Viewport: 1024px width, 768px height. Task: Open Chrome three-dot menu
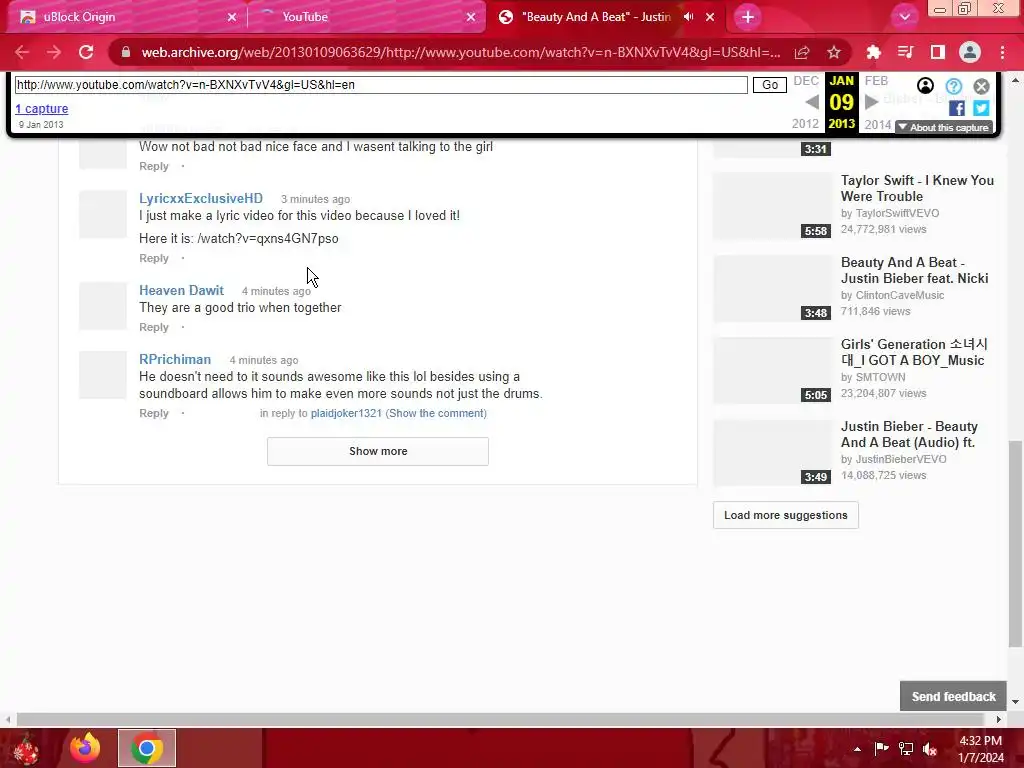pos(1002,52)
